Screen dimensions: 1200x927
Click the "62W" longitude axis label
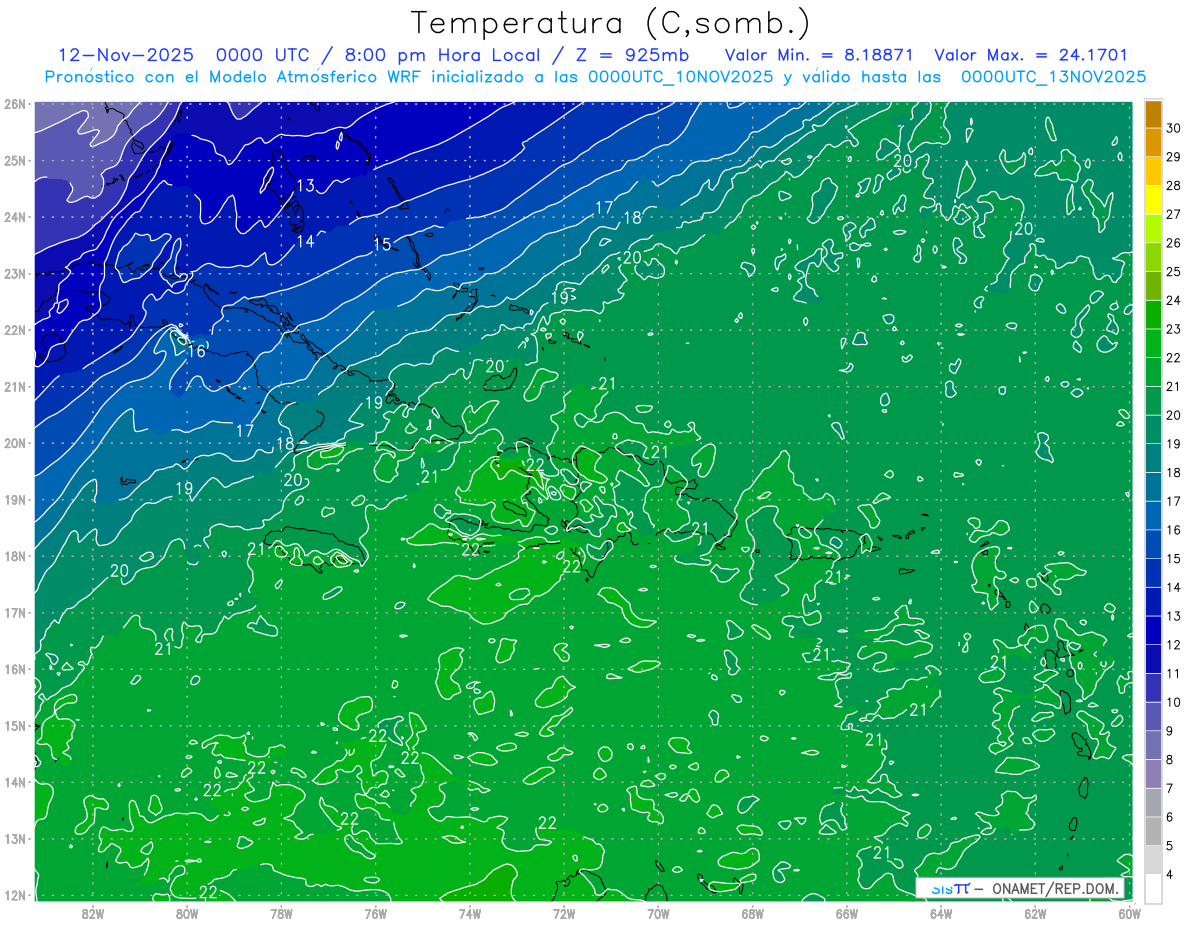pyautogui.click(x=1035, y=912)
